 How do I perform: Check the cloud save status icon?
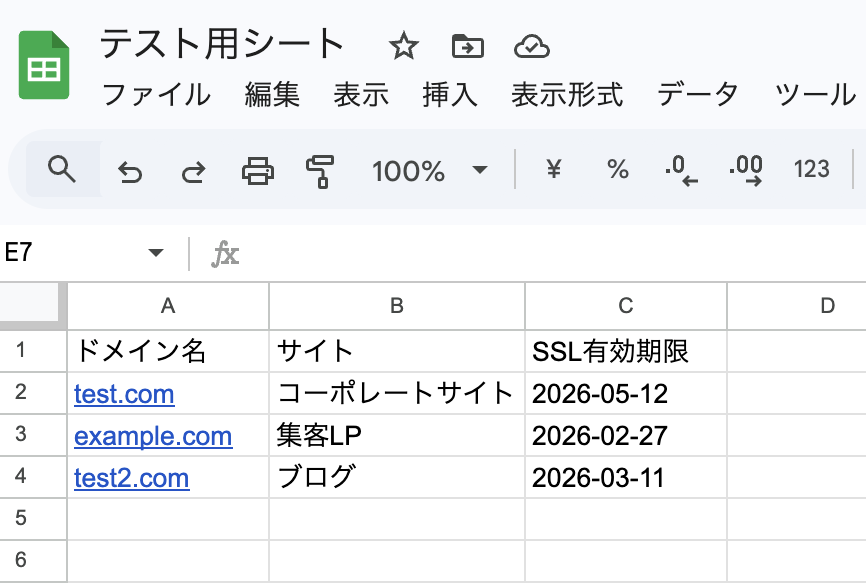coord(531,46)
